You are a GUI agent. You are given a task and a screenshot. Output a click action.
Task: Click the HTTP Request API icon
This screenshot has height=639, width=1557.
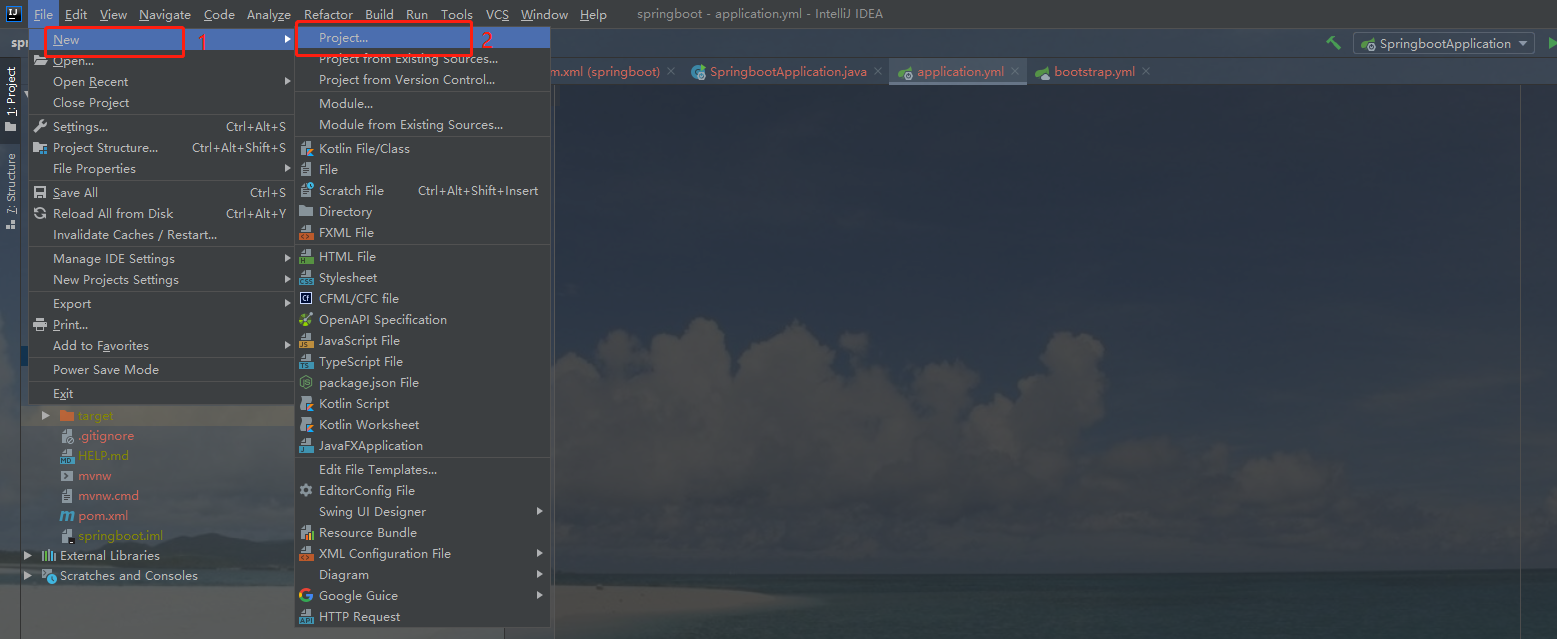point(306,617)
